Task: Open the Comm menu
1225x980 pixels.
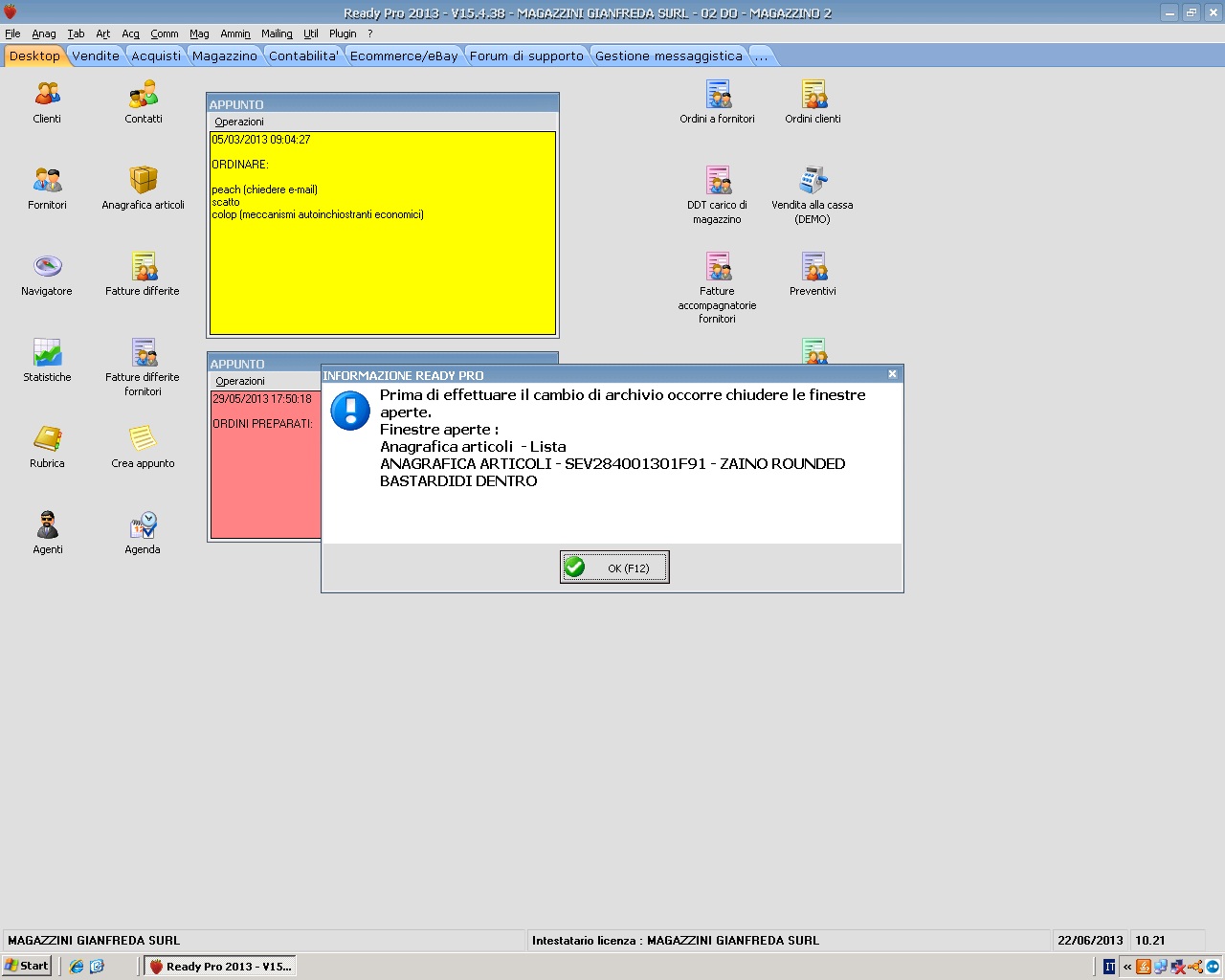Action: point(165,33)
